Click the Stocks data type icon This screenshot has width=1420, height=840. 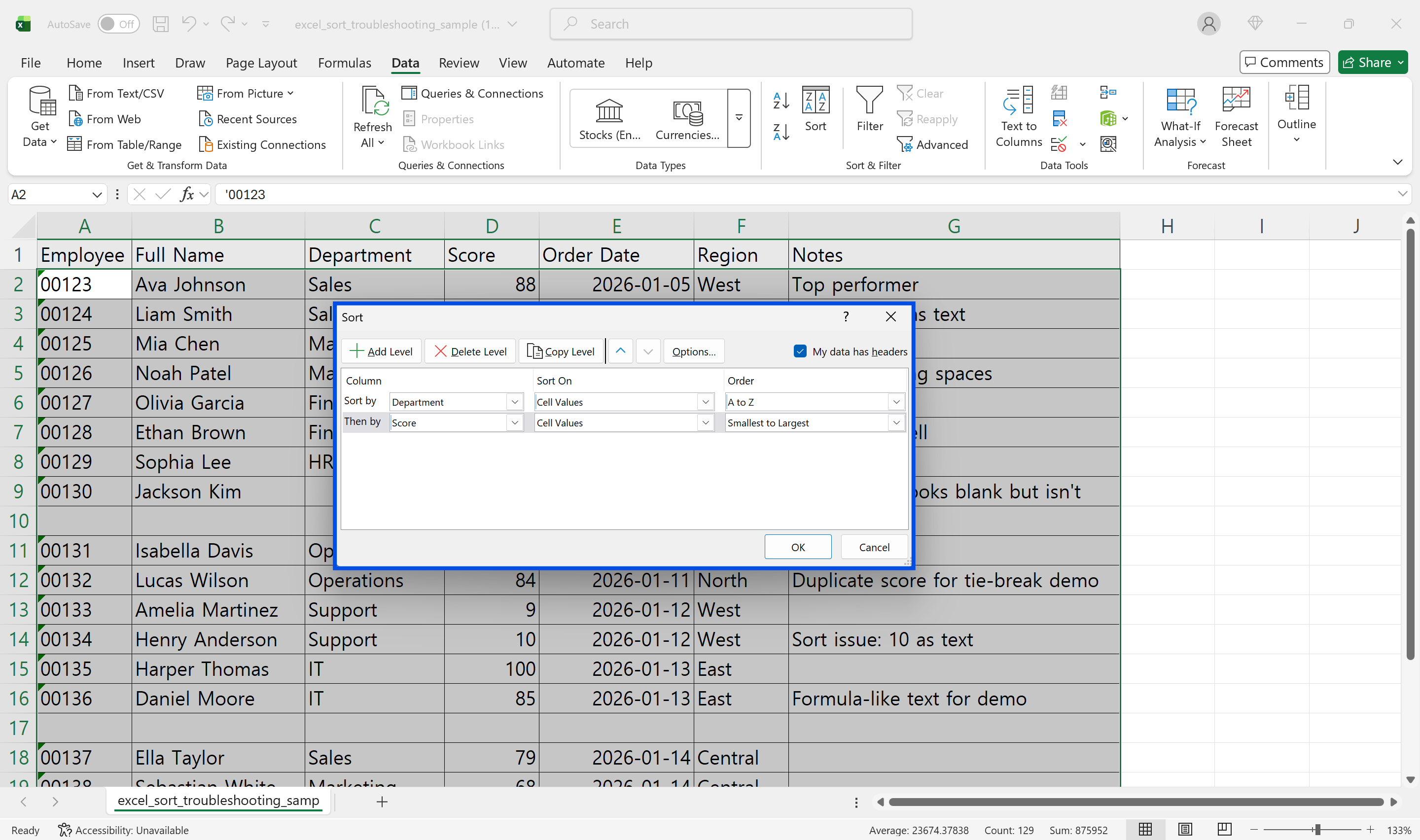pyautogui.click(x=609, y=111)
